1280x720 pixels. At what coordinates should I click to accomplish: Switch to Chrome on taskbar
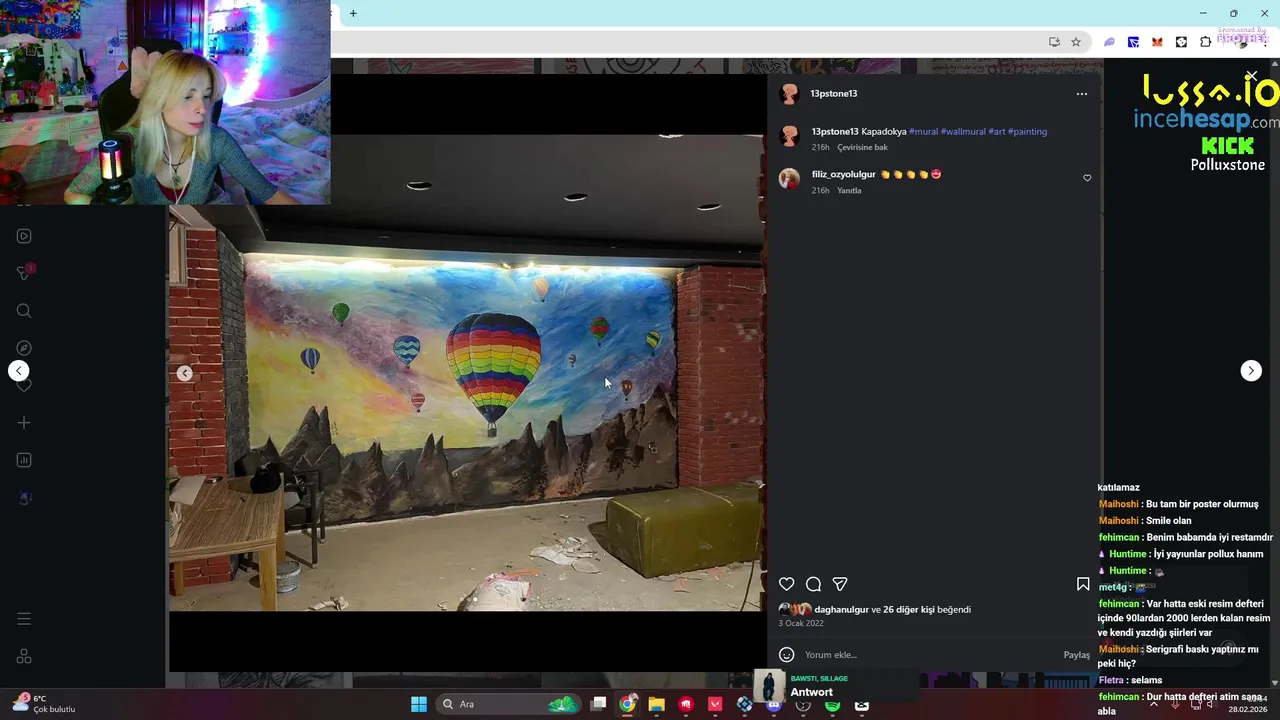[x=627, y=704]
